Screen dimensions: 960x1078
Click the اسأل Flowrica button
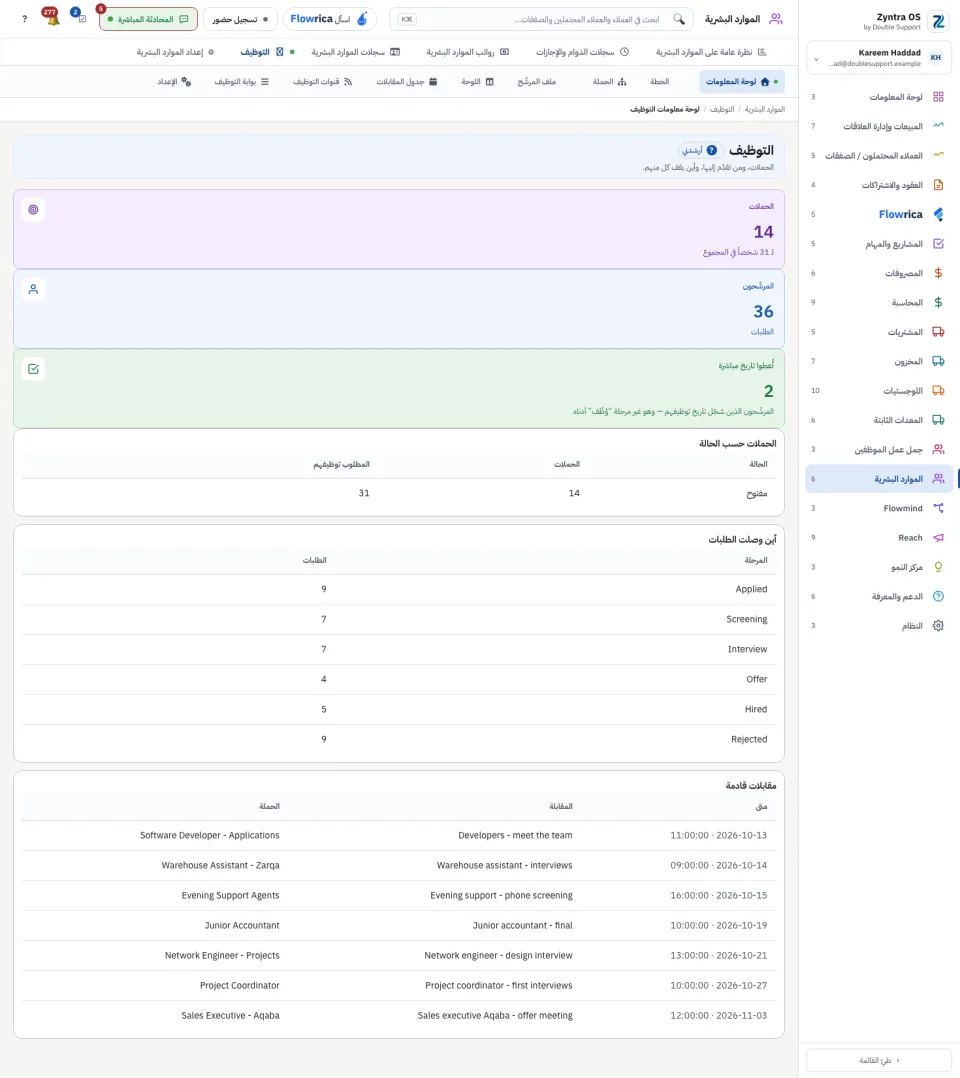[329, 19]
